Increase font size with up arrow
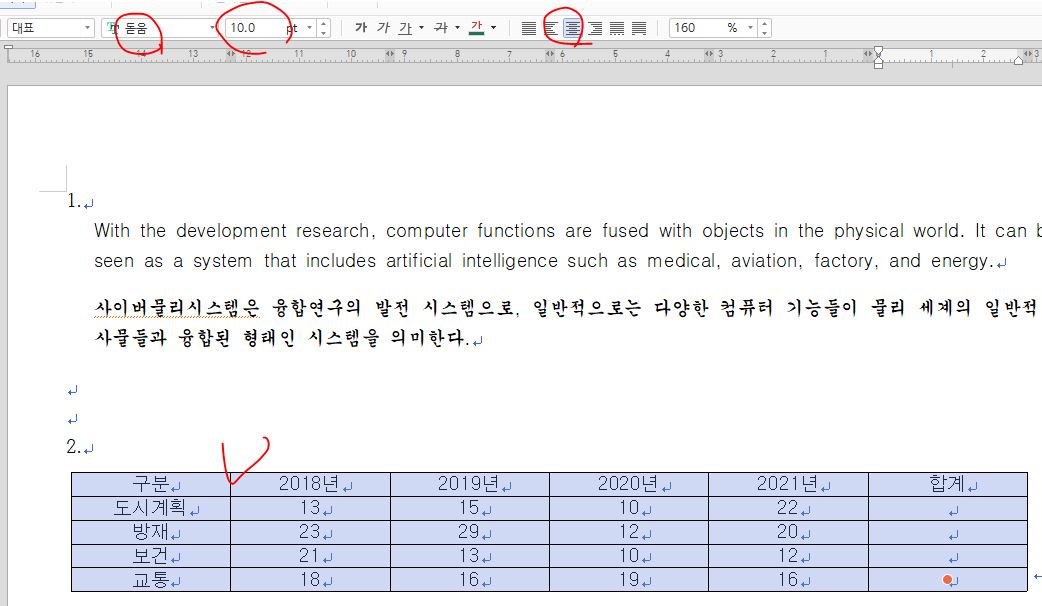This screenshot has width=1042, height=606. (324, 24)
